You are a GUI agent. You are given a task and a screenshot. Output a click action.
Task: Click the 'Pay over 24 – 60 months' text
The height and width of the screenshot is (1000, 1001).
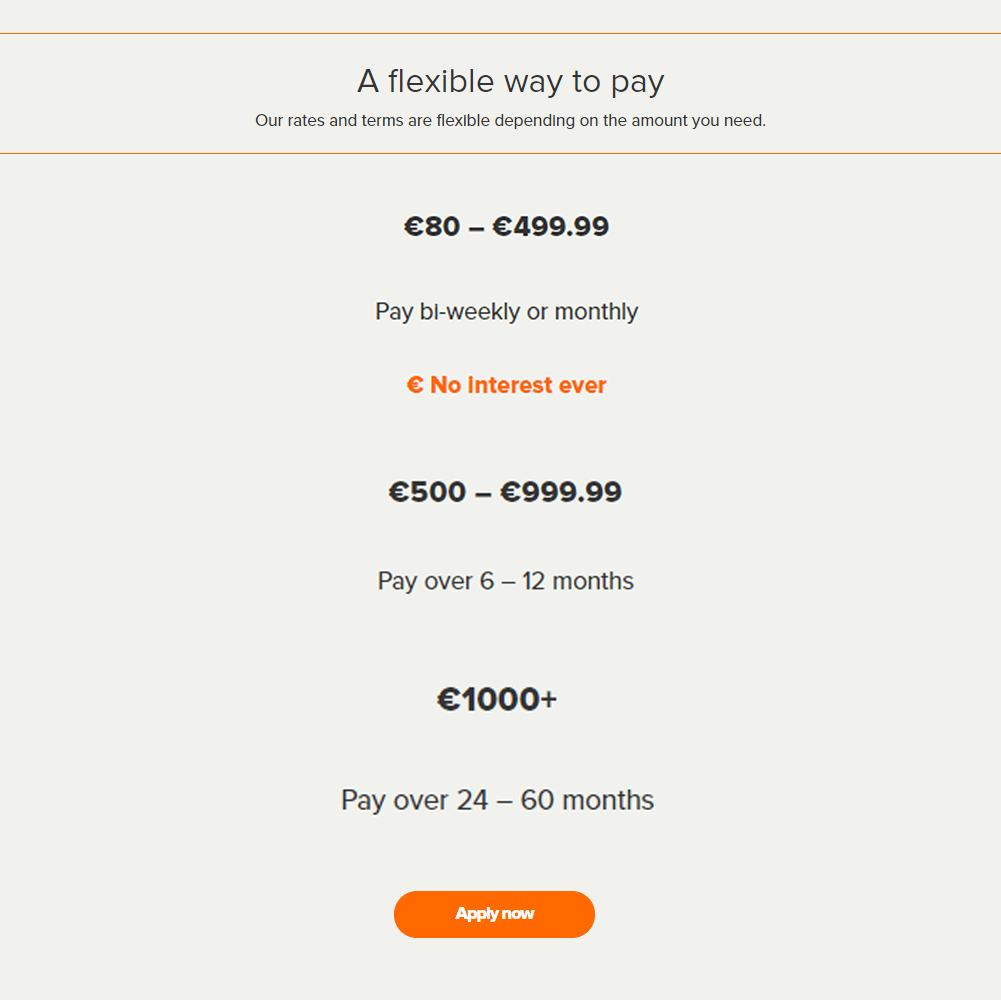tap(497, 800)
